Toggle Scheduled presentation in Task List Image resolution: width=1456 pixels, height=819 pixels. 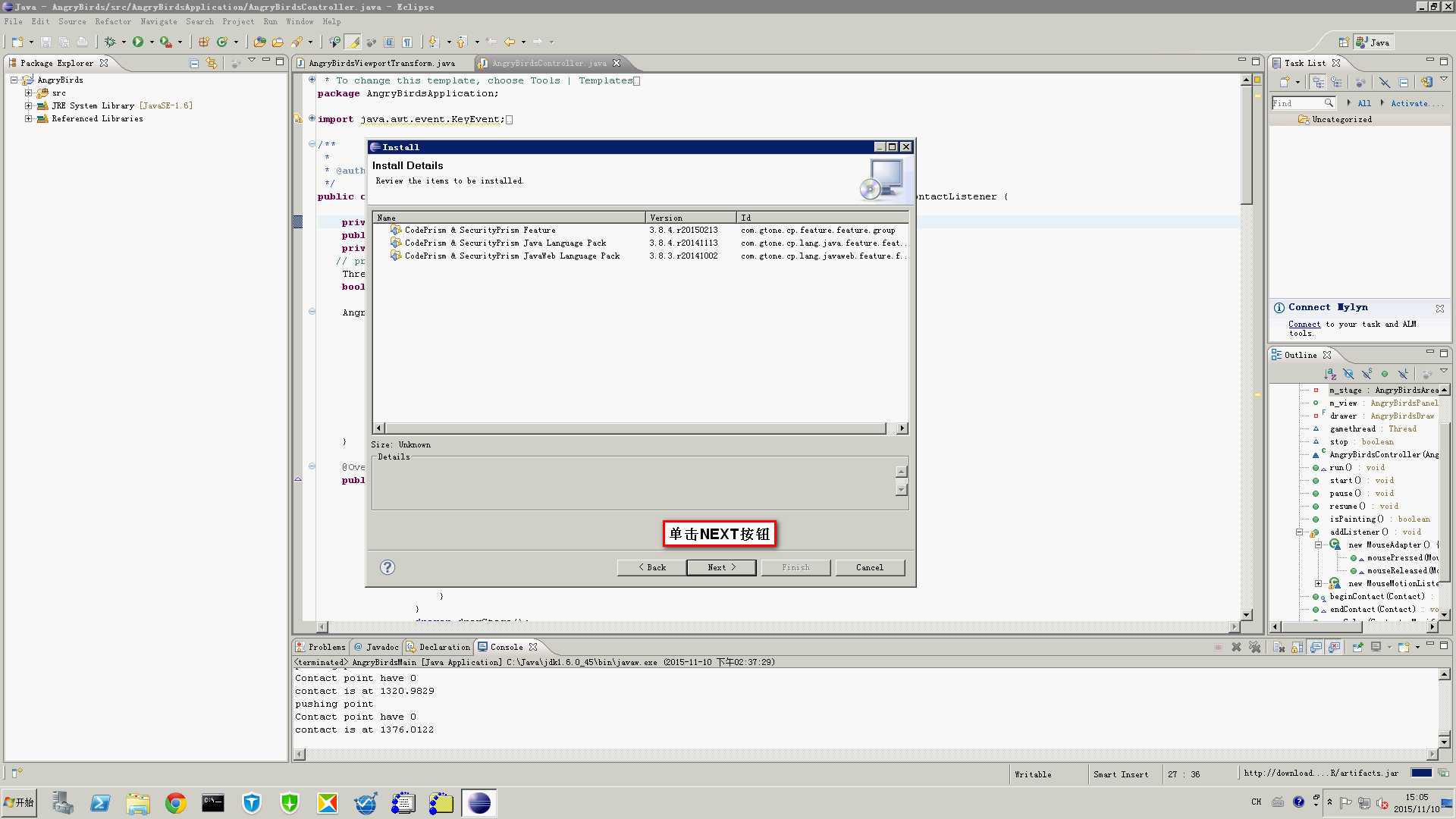click(x=1336, y=81)
